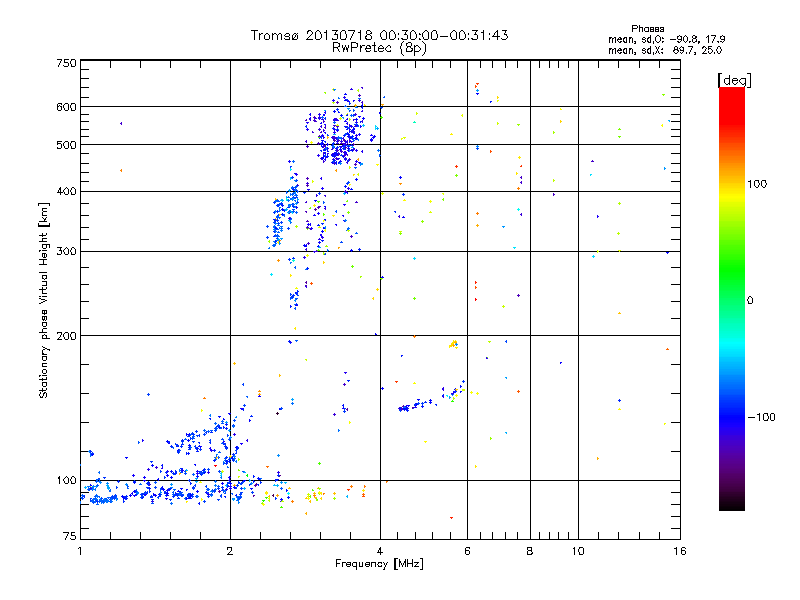Click the y-axis '100' tick label

(x=66, y=481)
